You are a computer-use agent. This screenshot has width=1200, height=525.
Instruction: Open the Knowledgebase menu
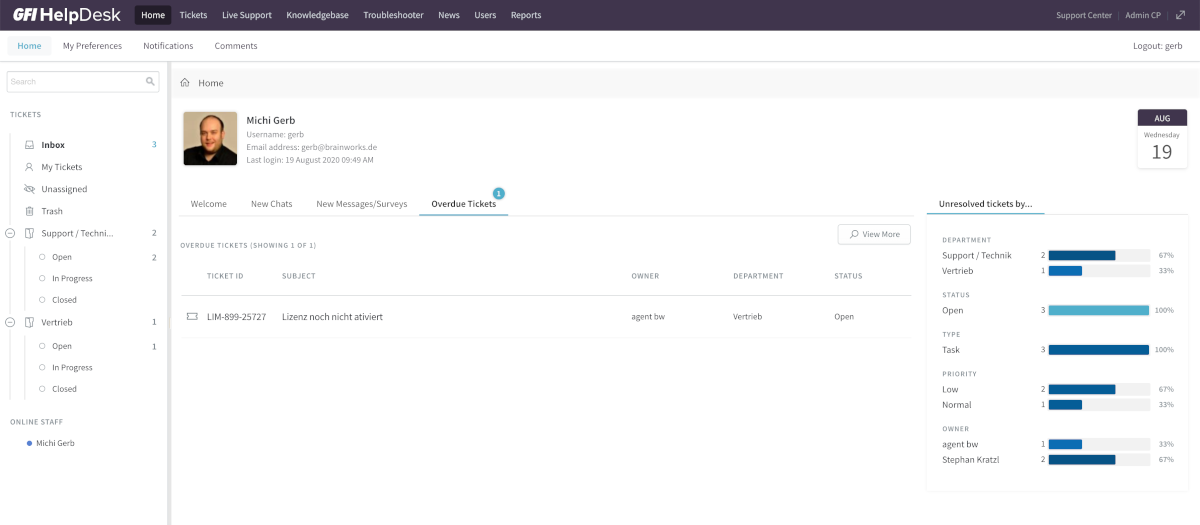[x=317, y=15]
